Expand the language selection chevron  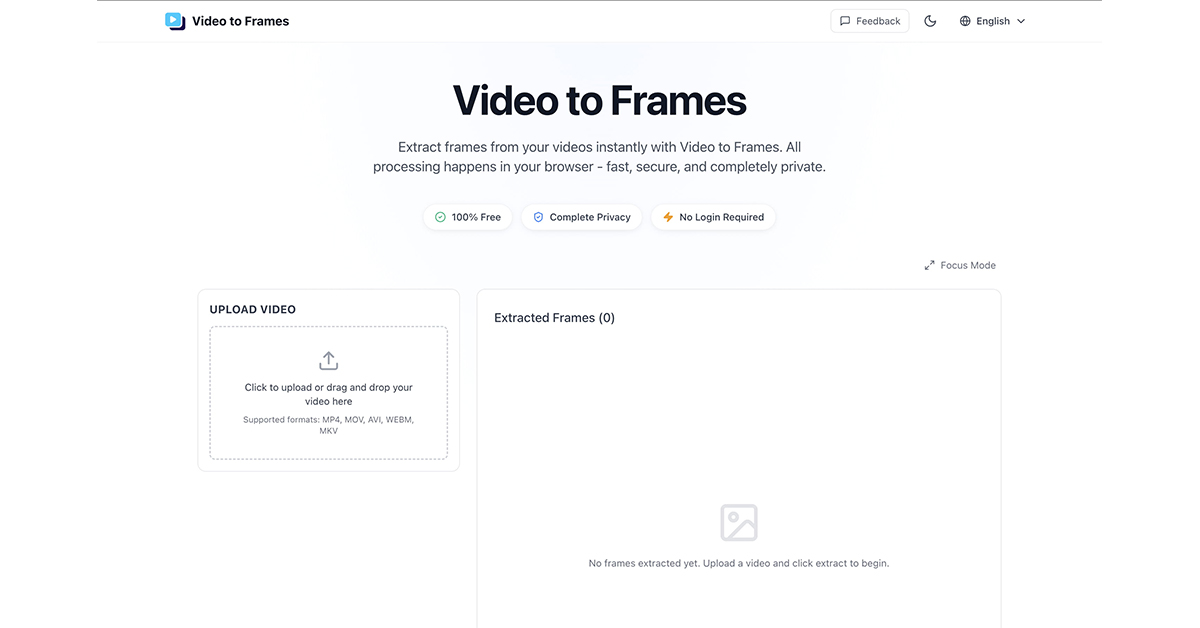[x=1020, y=20]
